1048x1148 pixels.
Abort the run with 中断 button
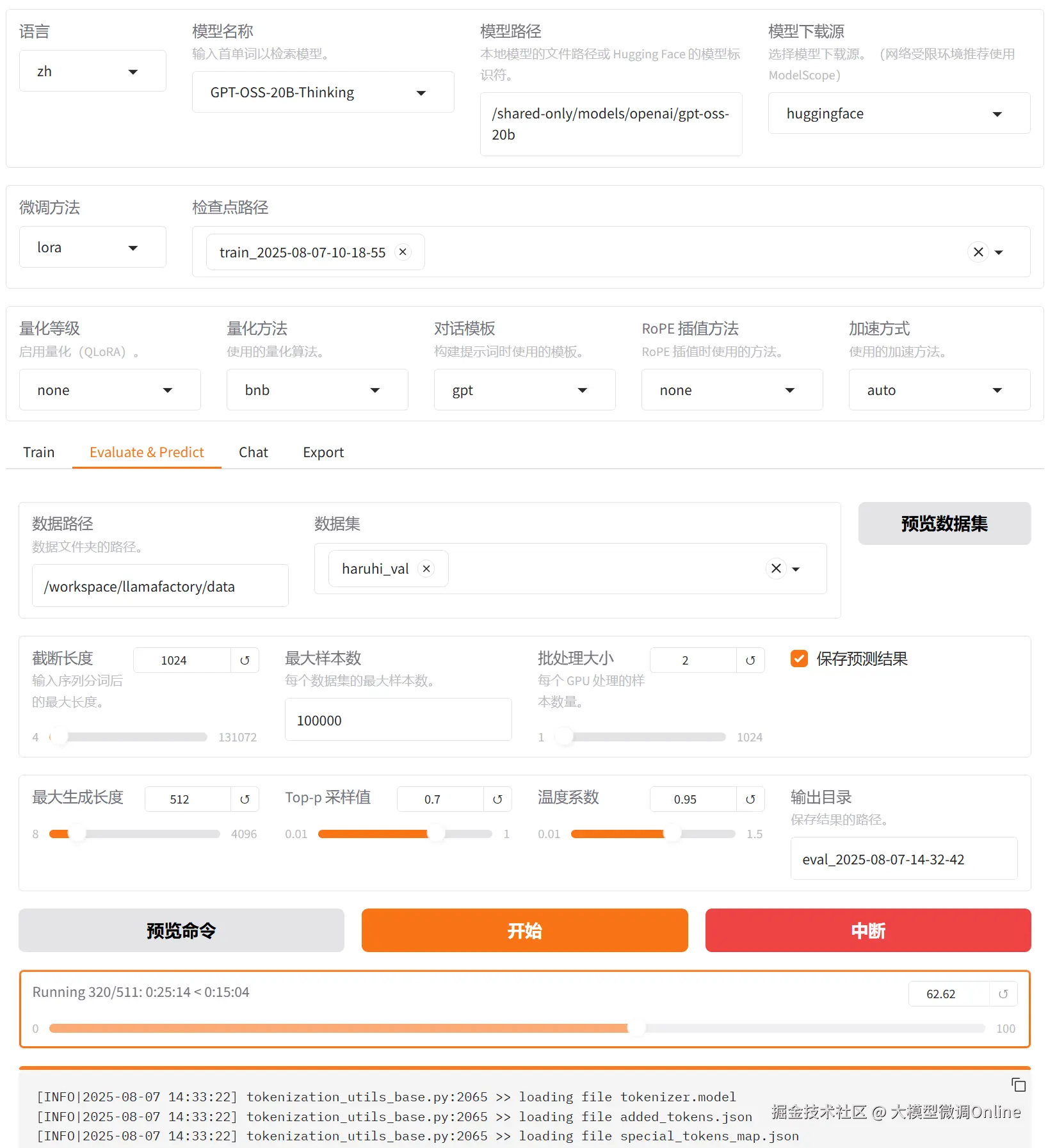[868, 930]
